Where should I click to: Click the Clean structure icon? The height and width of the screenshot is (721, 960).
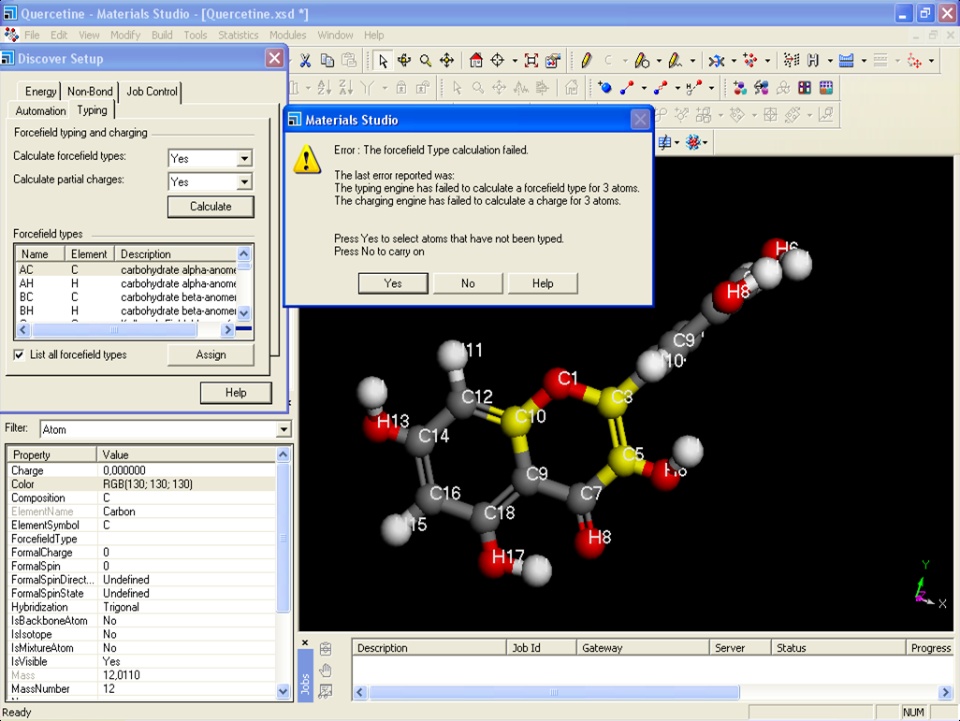click(750, 60)
